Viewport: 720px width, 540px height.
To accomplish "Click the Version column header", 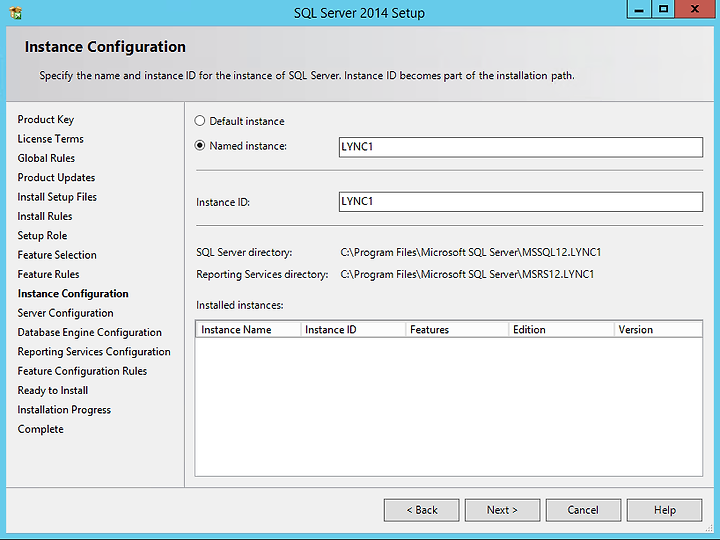I will 658,330.
